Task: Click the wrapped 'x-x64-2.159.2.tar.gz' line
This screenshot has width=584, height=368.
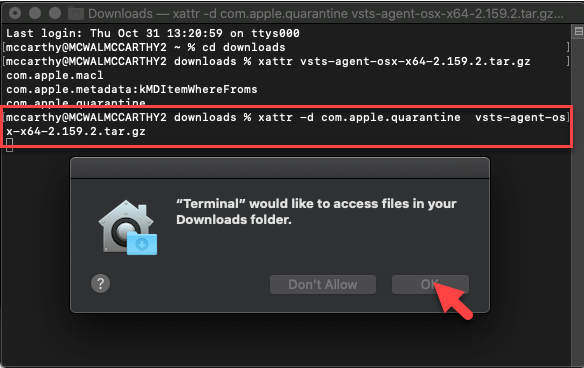Action: 76,131
